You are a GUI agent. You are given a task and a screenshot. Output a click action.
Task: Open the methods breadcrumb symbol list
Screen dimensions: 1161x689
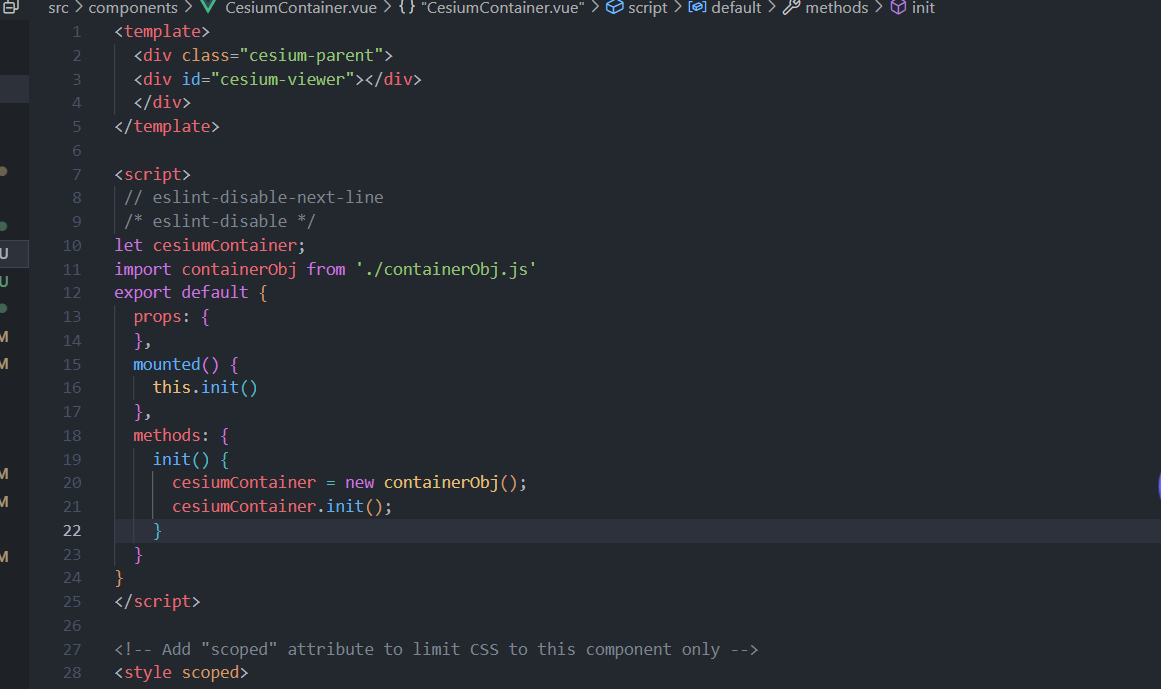(x=837, y=8)
